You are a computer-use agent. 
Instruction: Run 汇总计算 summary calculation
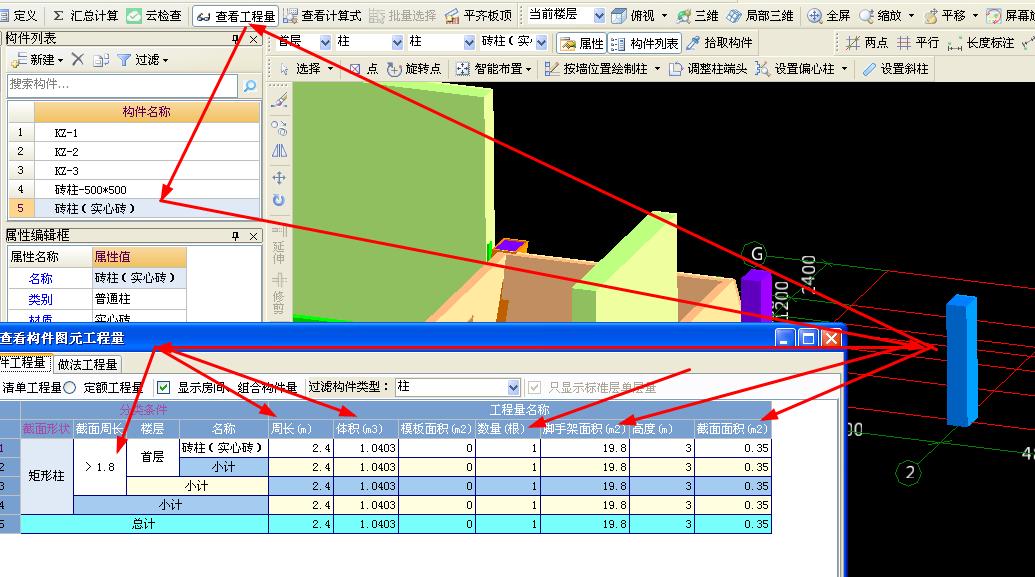tap(85, 15)
